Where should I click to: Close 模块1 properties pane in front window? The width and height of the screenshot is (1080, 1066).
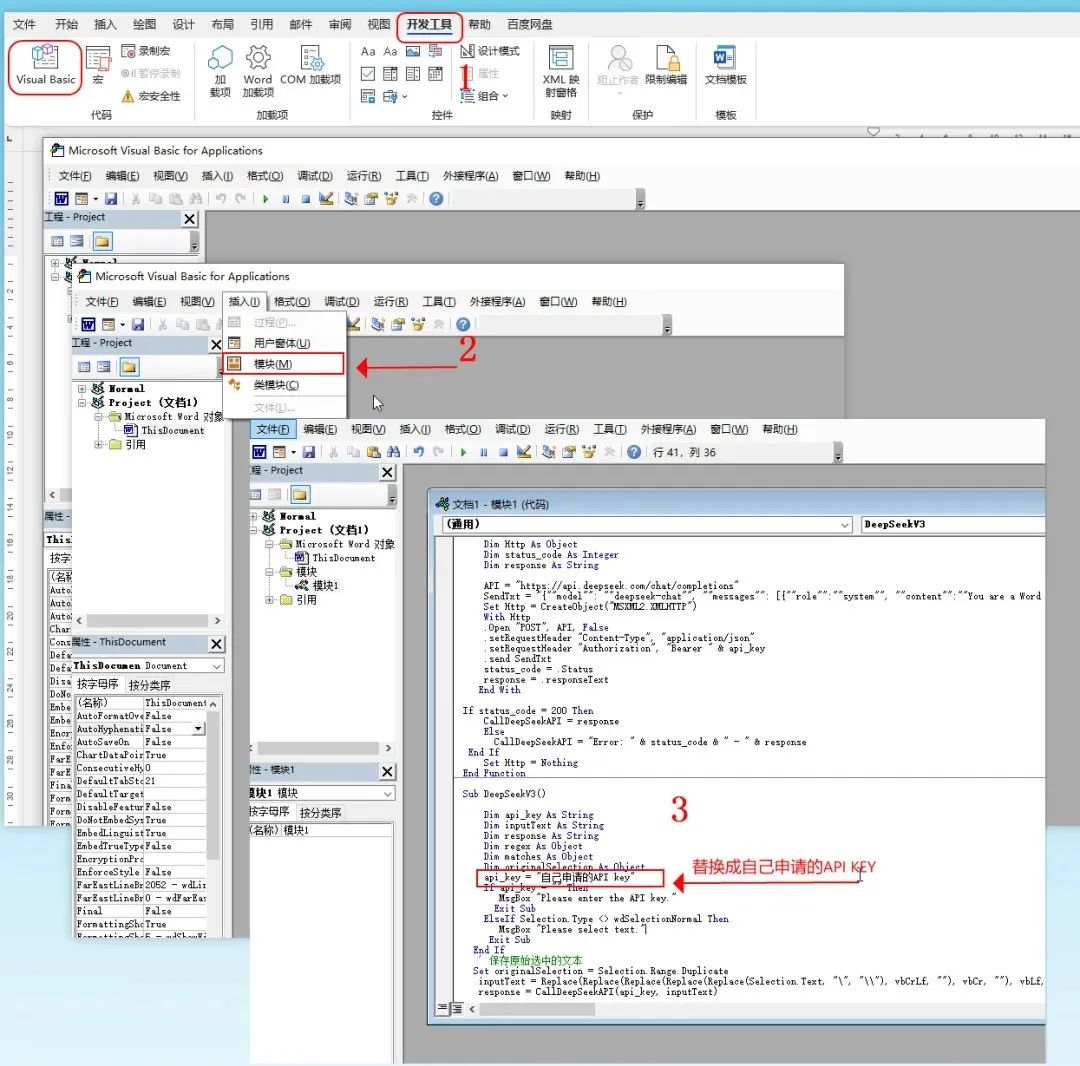[x=388, y=771]
